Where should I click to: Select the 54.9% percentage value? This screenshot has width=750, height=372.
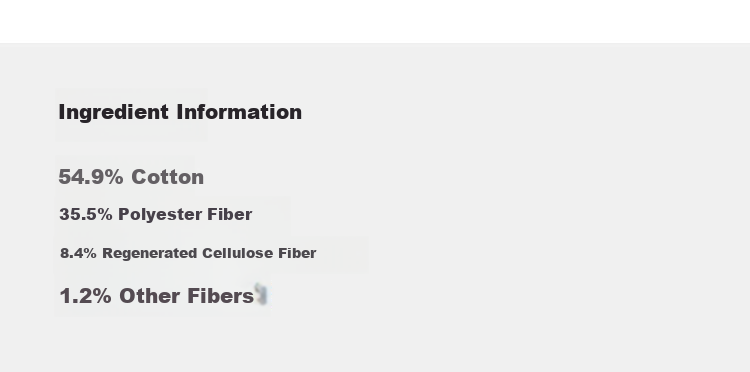(91, 177)
